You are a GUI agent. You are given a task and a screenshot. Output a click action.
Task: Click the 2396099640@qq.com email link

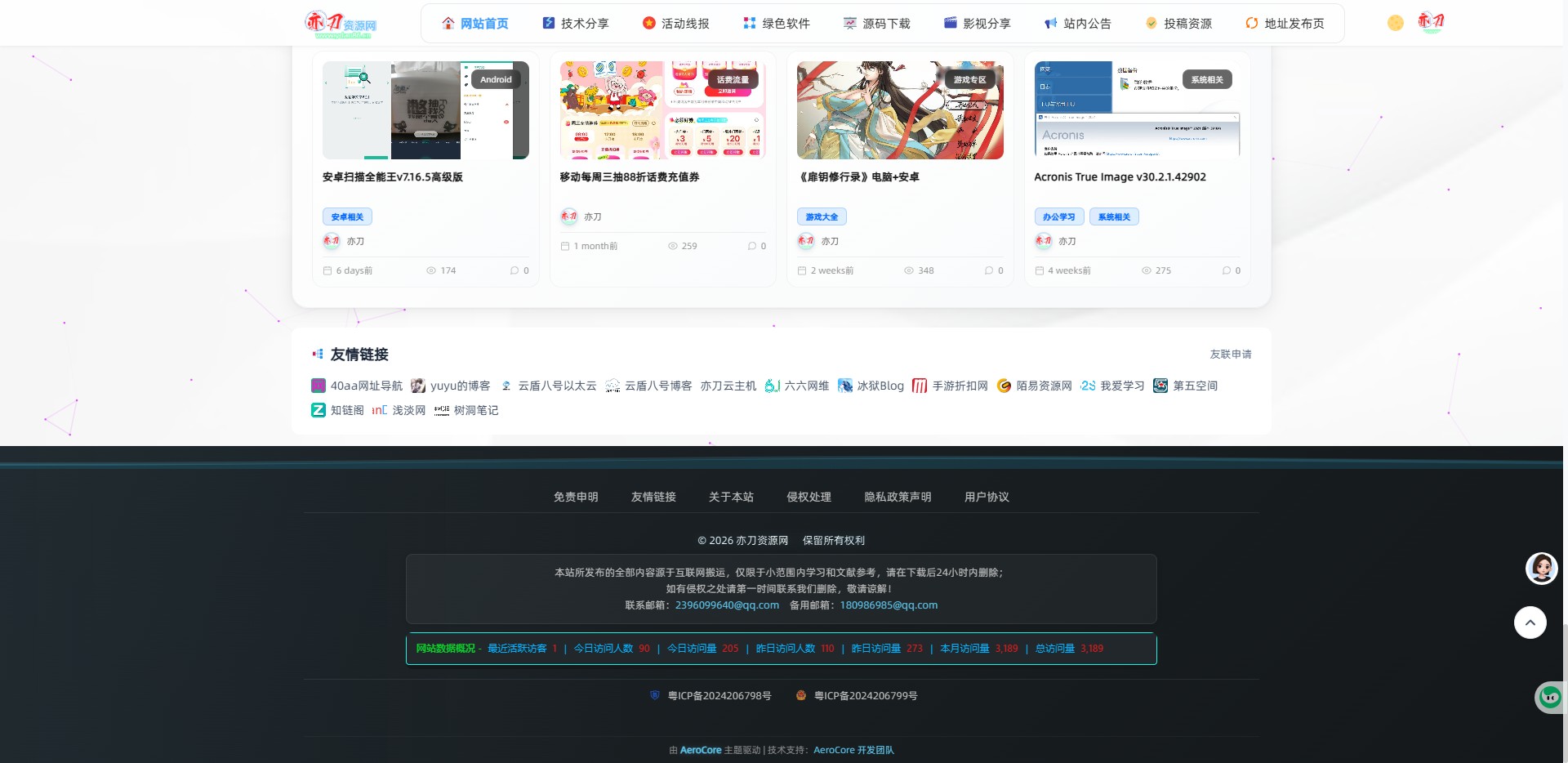(727, 605)
